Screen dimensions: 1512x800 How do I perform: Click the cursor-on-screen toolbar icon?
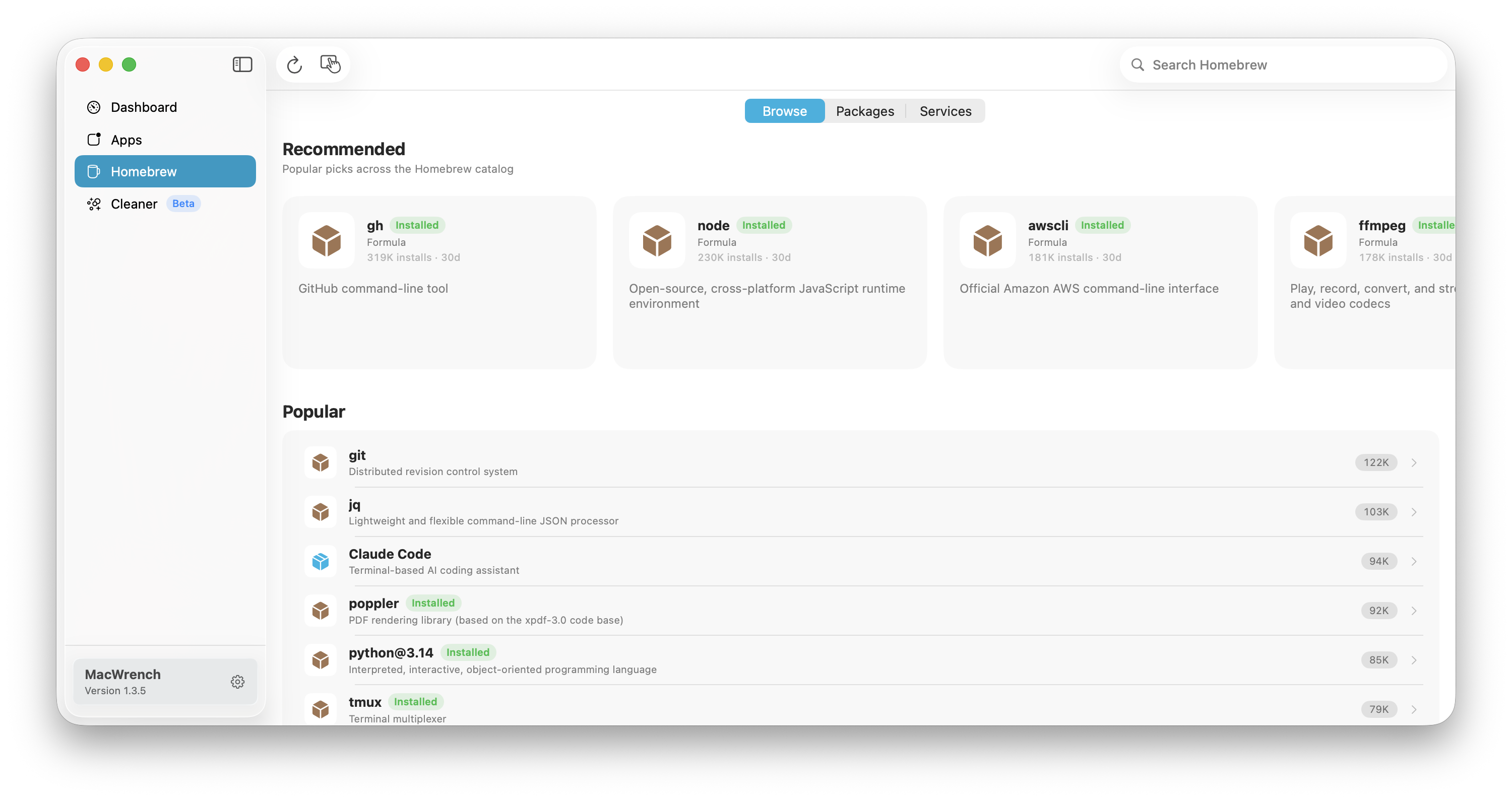click(x=331, y=64)
